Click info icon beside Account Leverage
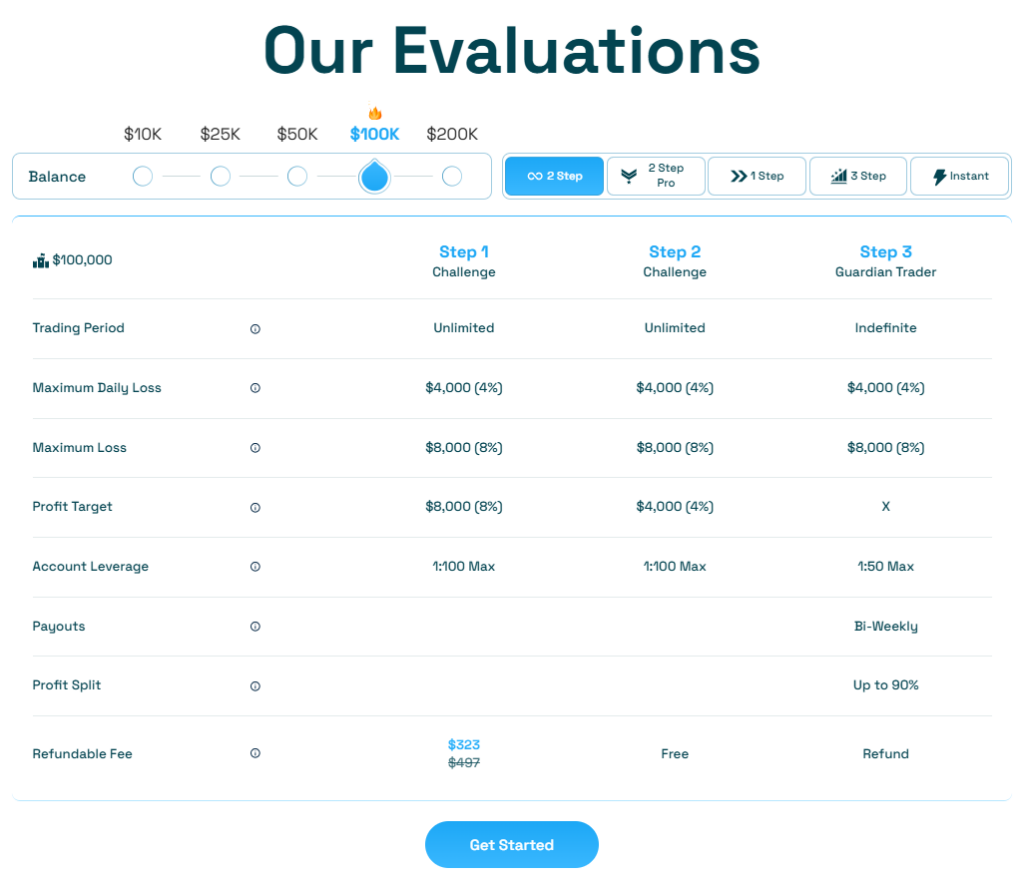Image resolution: width=1024 pixels, height=884 pixels. [255, 567]
